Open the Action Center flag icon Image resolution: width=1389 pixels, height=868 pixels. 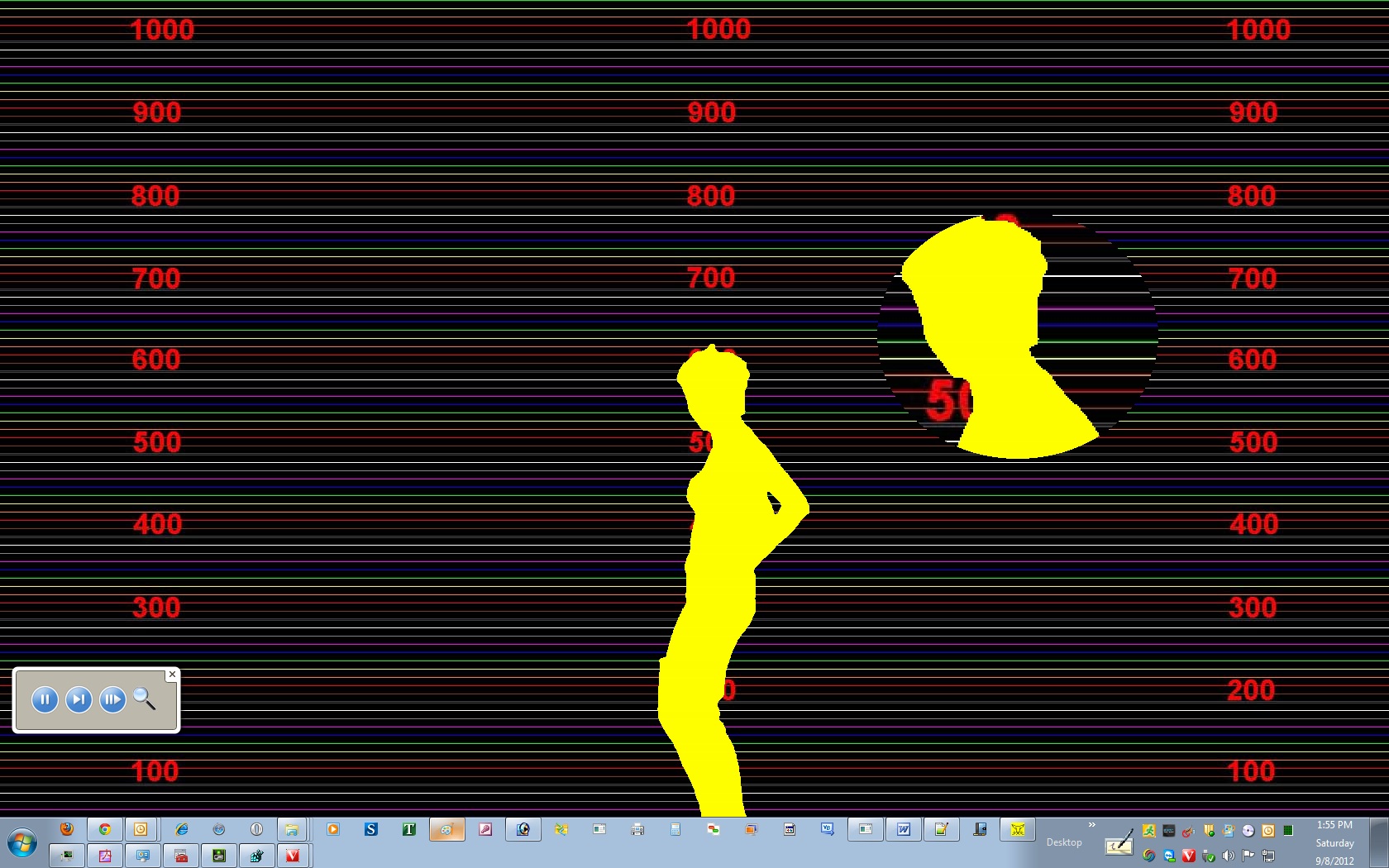[x=1248, y=856]
